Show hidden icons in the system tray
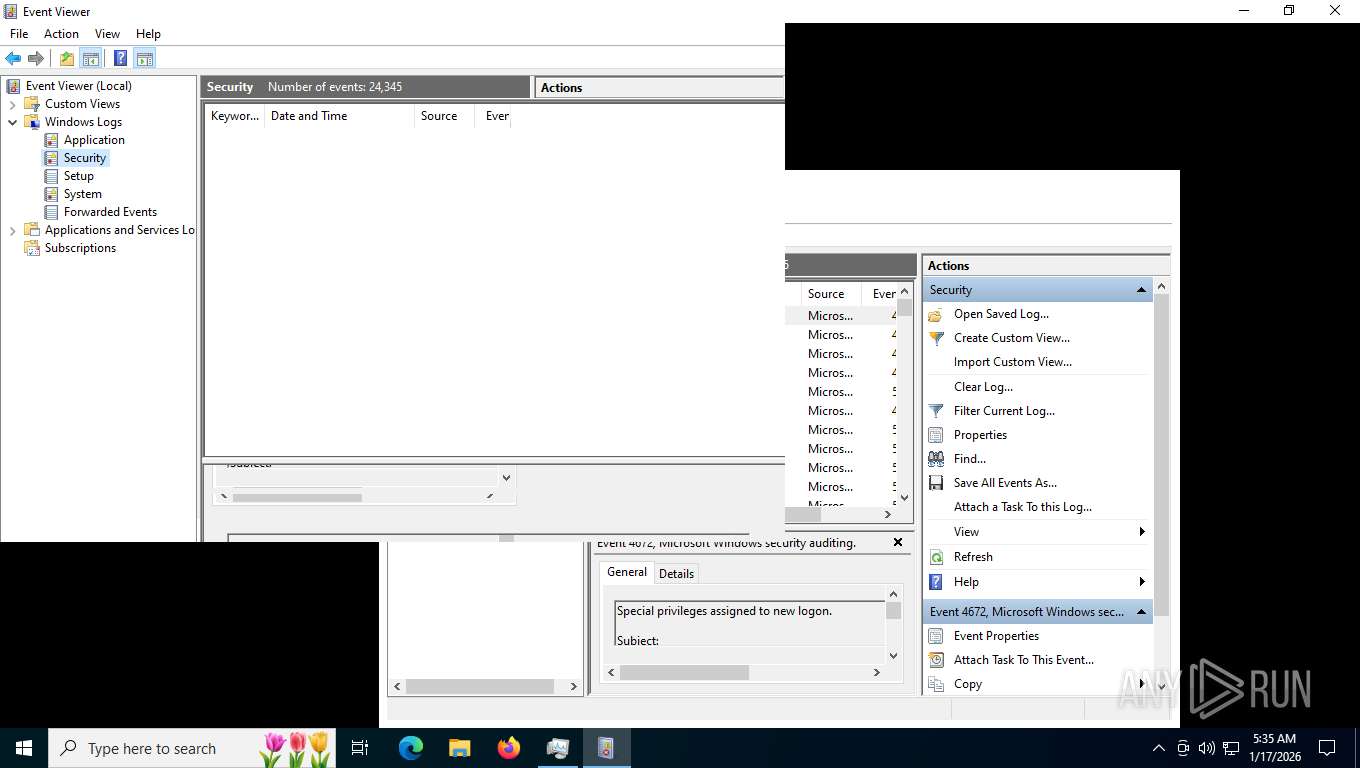Screen dimensions: 1360x768 1159,748
